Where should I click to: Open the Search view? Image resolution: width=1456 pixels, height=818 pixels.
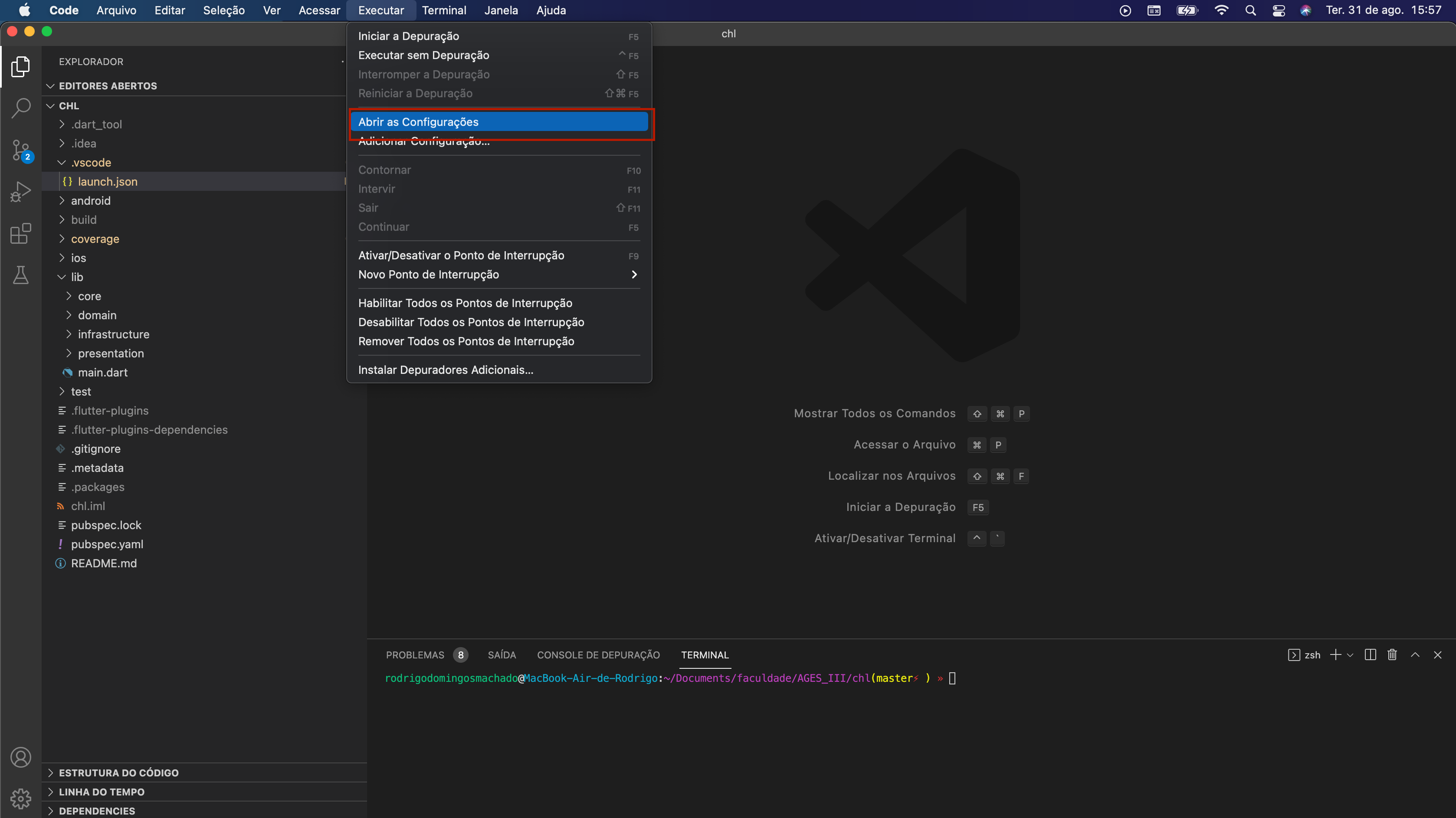[21, 108]
